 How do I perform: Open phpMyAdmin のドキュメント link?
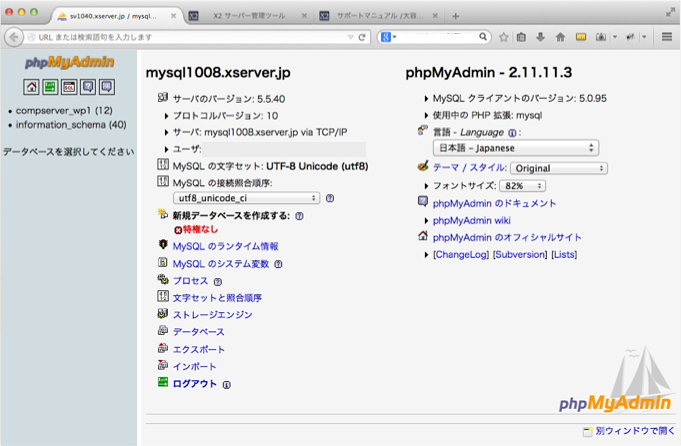(x=494, y=204)
